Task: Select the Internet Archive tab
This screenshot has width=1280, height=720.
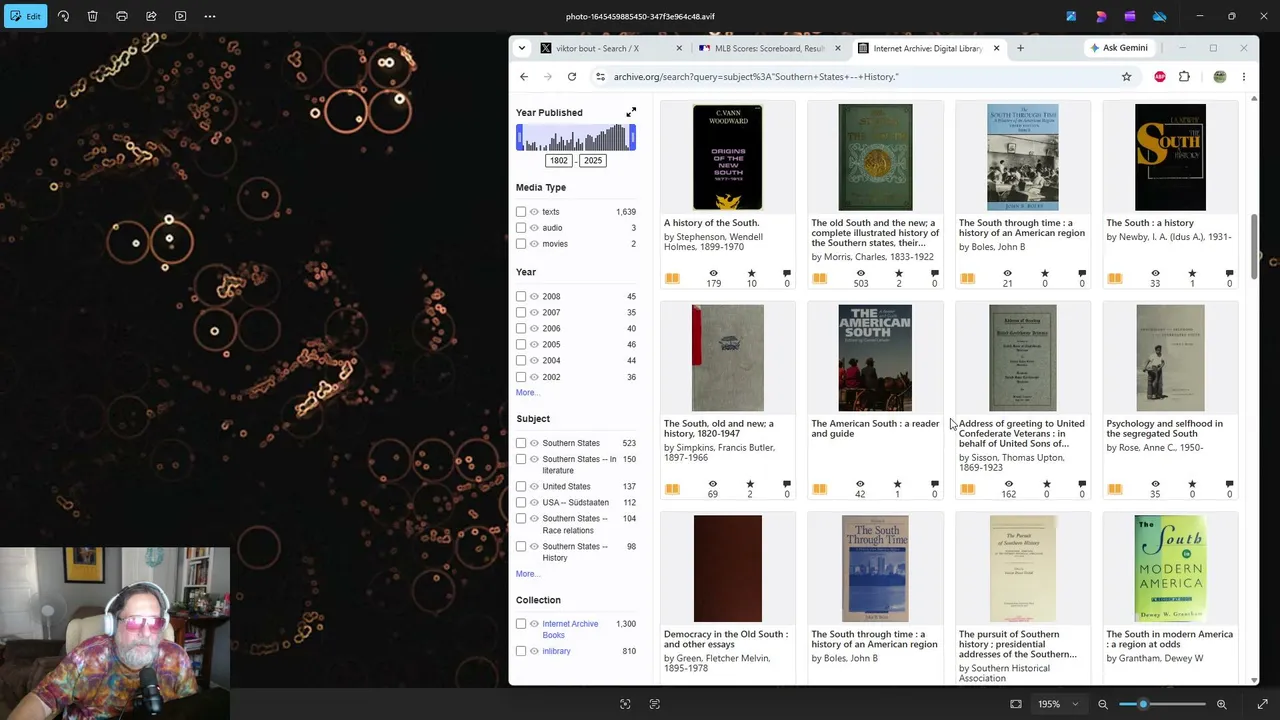Action: click(x=928, y=48)
